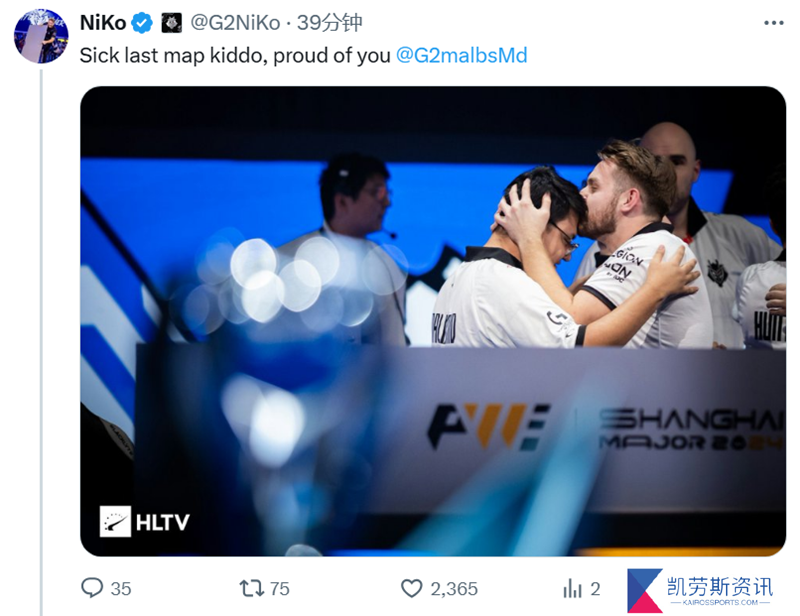Open the @G2NiKo handle link
The image size is (800, 616).
click(235, 23)
